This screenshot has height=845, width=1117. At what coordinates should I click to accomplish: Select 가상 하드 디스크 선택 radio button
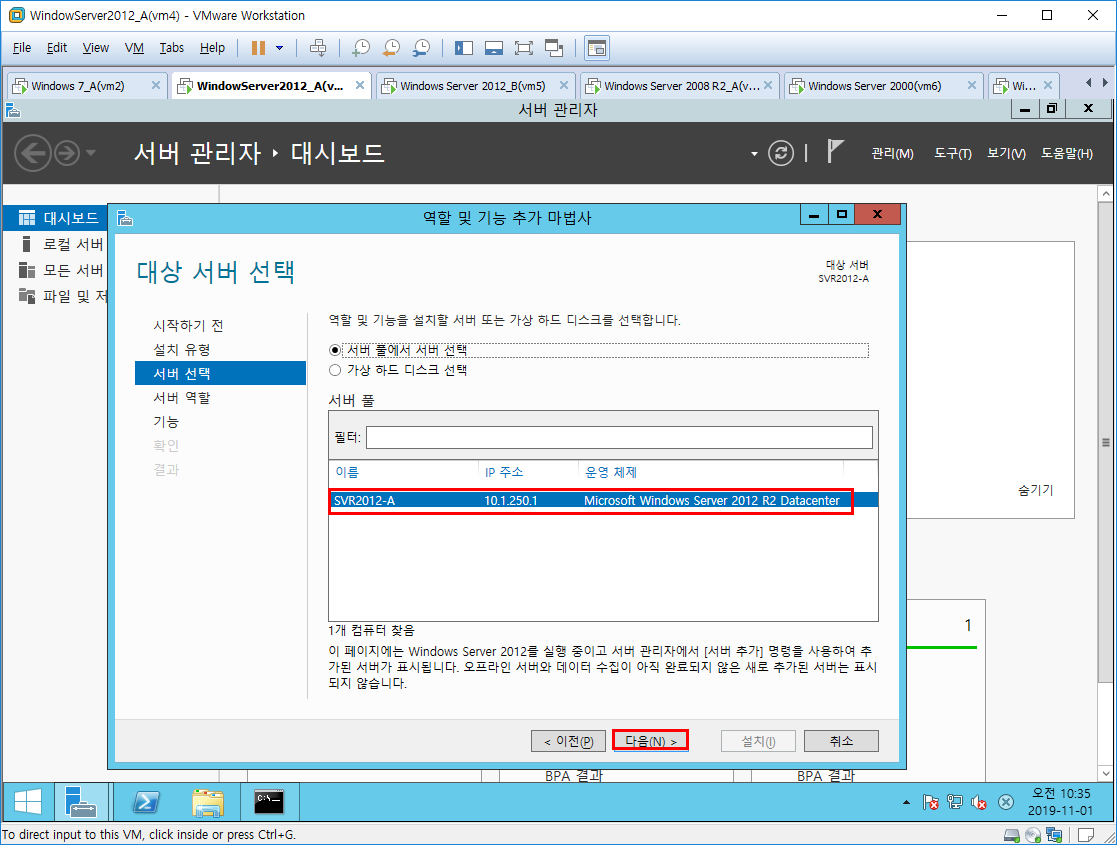click(x=335, y=370)
